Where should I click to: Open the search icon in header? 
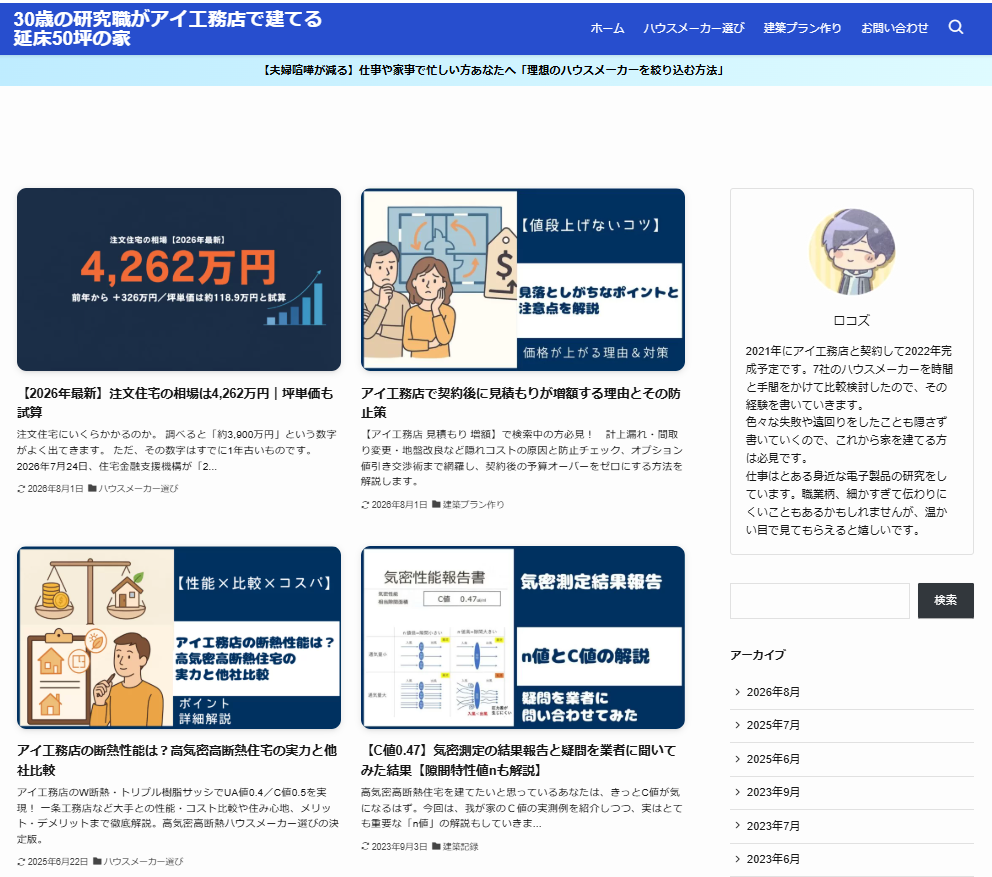click(956, 27)
